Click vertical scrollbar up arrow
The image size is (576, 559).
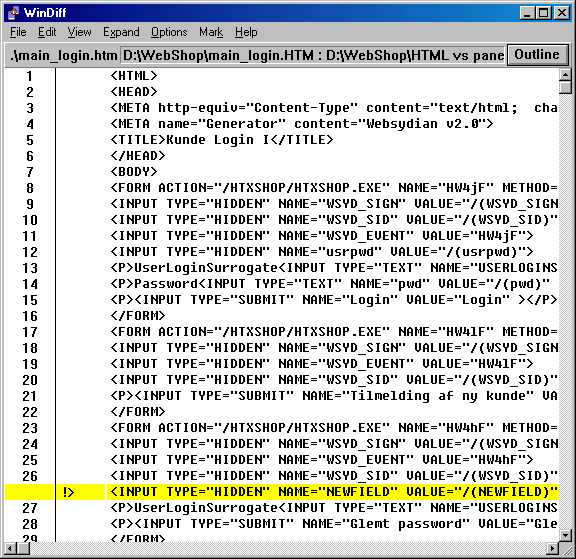pos(565,75)
